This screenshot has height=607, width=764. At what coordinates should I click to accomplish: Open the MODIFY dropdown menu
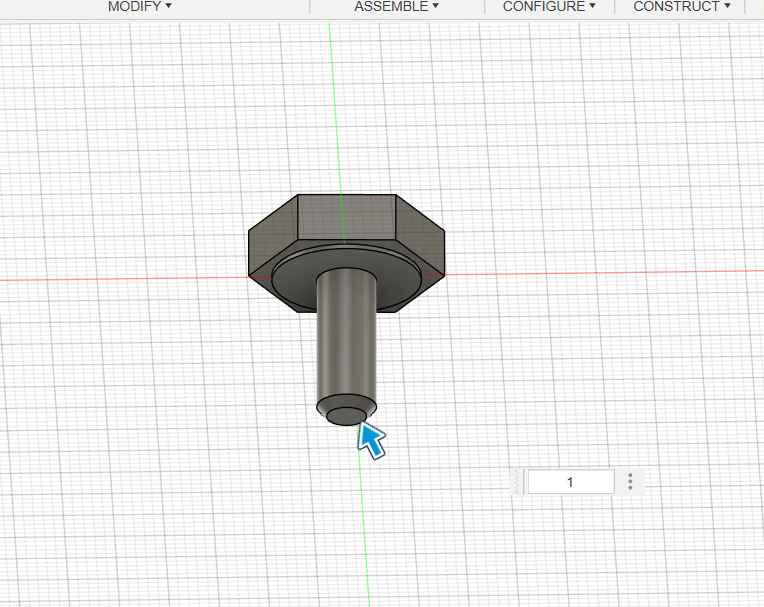point(139,6)
